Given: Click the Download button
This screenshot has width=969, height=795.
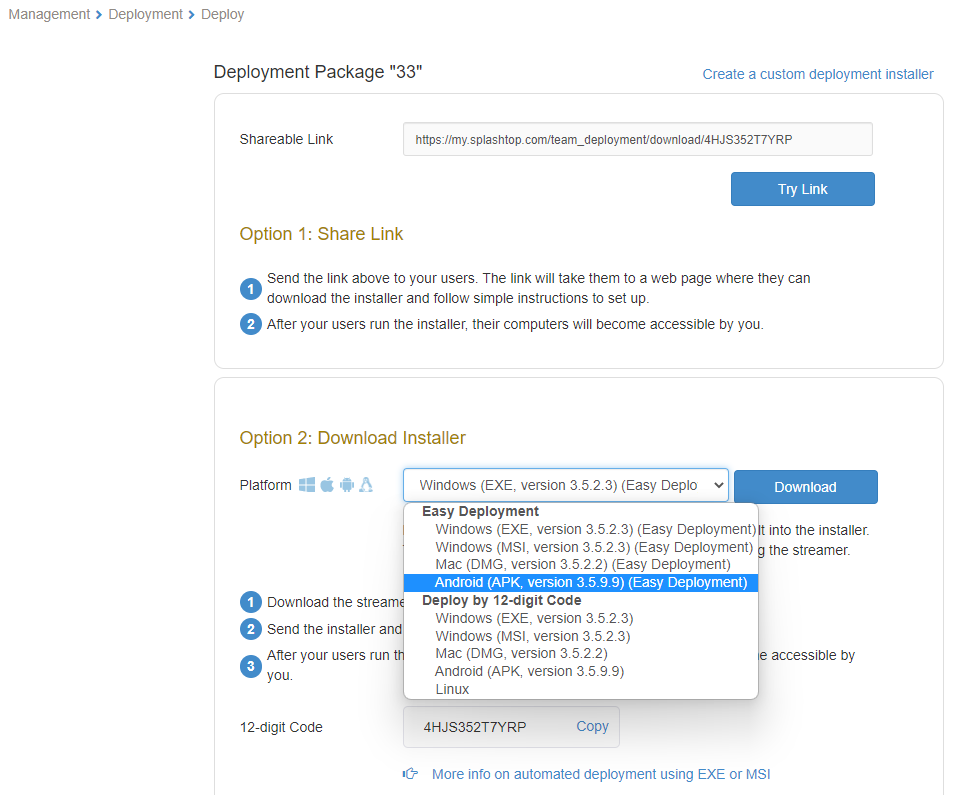Looking at the screenshot, I should [805, 487].
